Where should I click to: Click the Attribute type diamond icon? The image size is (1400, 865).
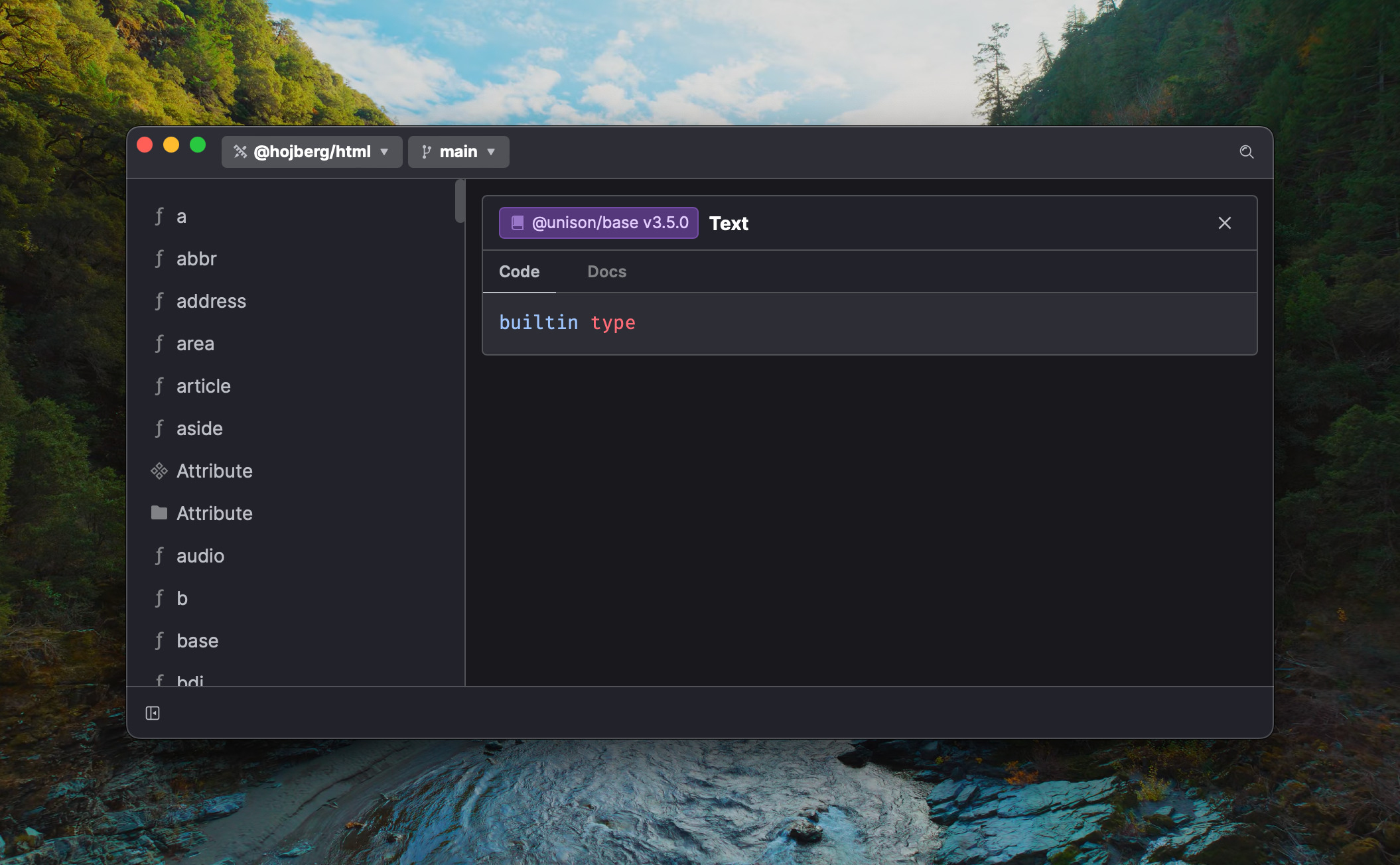(x=159, y=471)
